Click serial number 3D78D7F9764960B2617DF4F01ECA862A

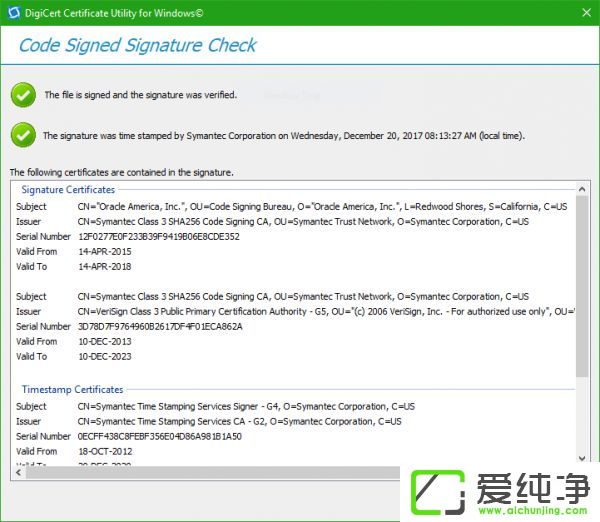(159, 327)
